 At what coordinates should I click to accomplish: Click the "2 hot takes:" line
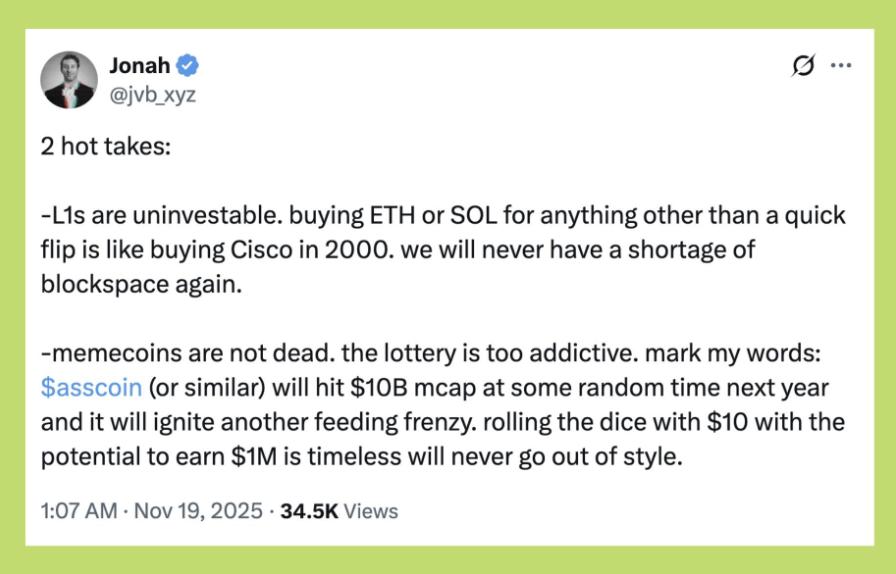pos(106,146)
